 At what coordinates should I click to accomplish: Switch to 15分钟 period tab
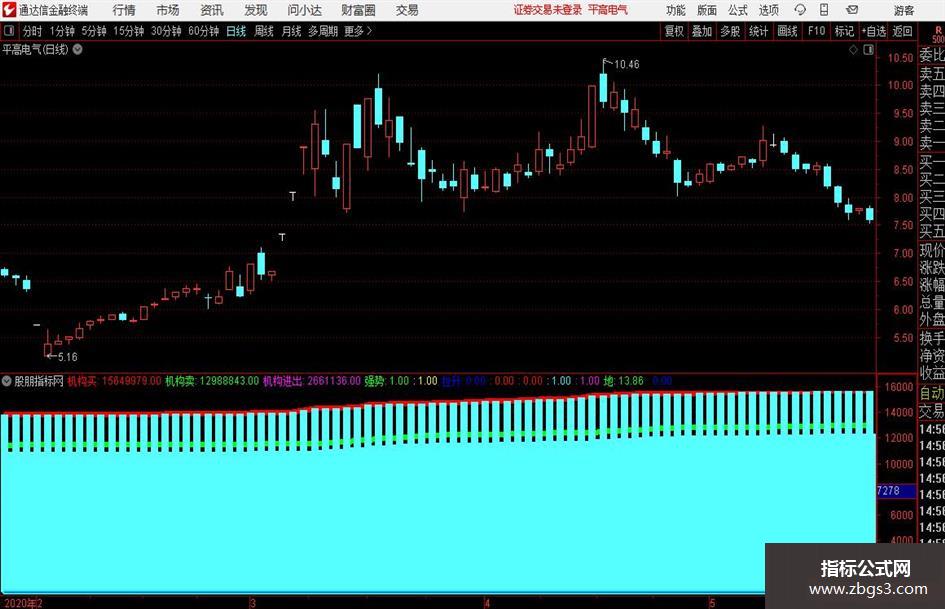point(129,31)
